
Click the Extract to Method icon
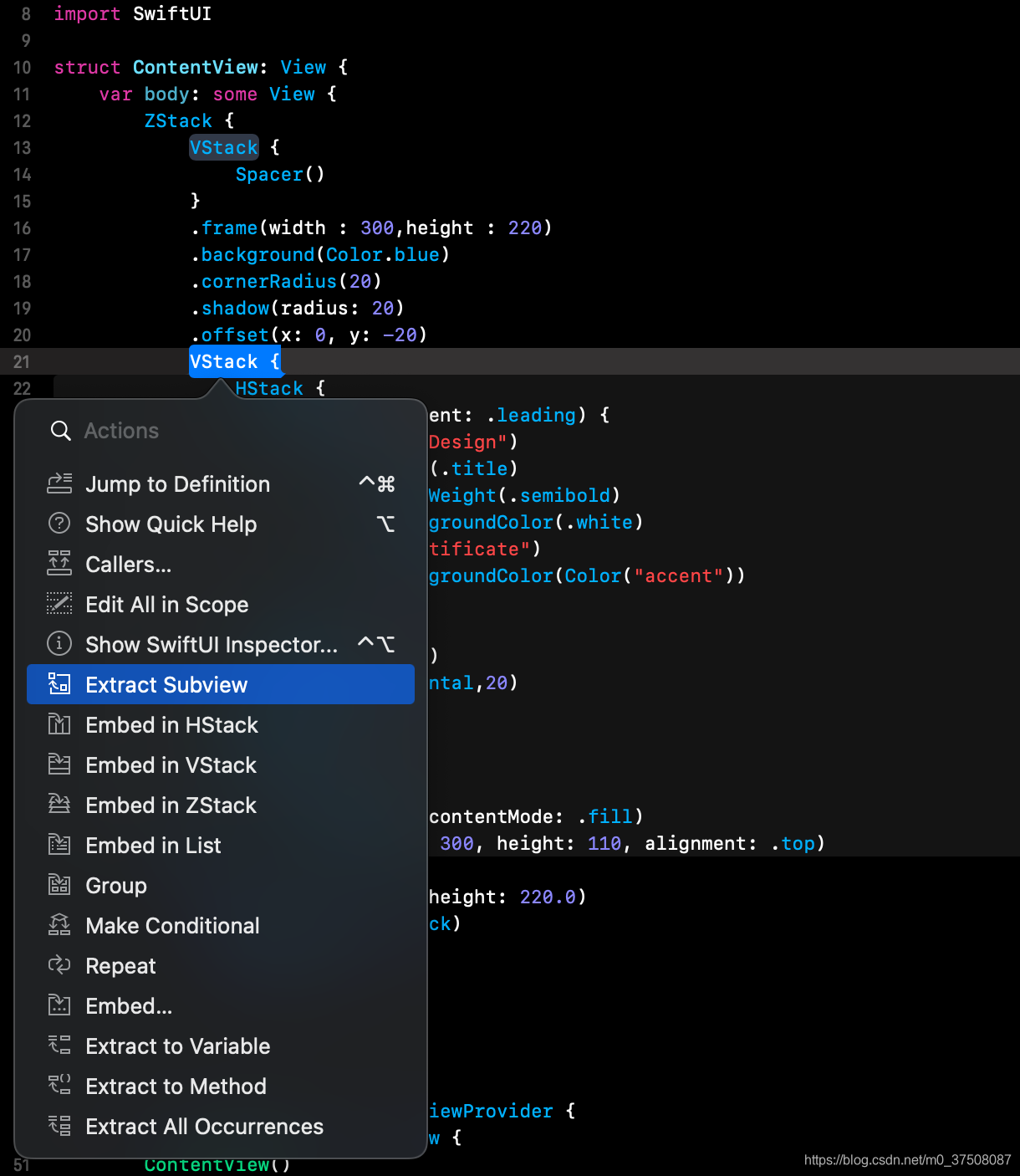coord(59,1086)
